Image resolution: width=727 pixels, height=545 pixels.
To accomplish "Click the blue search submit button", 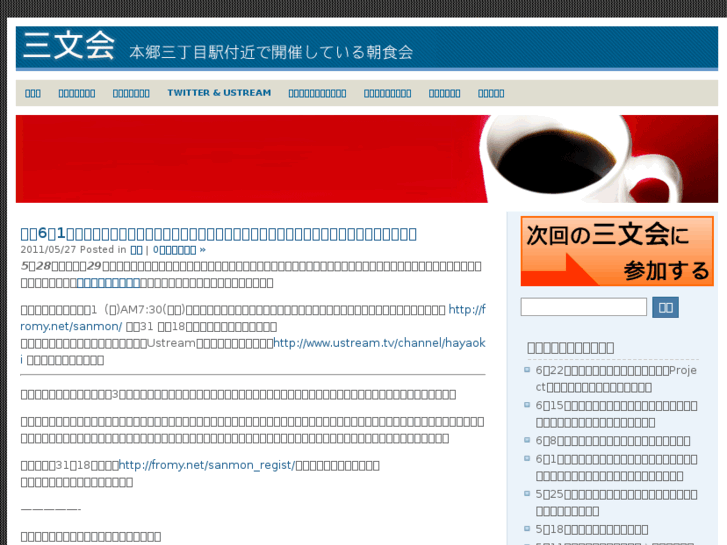I will (665, 307).
